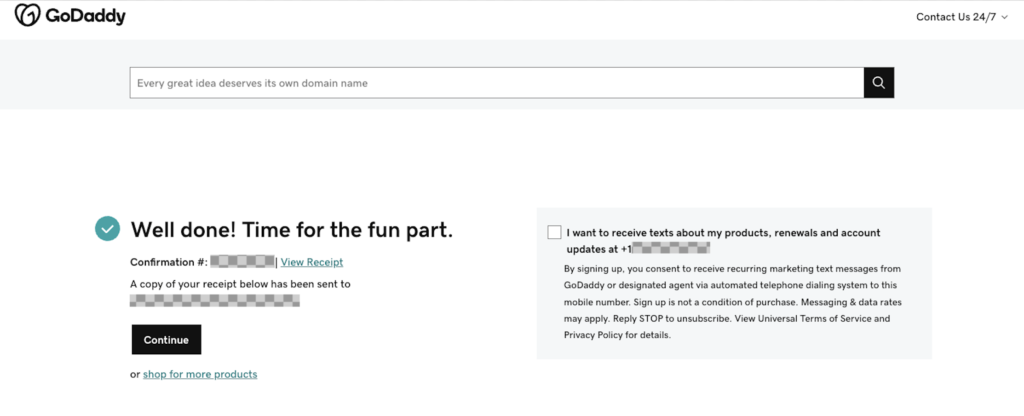Enable text updates checkbox

click(x=554, y=233)
